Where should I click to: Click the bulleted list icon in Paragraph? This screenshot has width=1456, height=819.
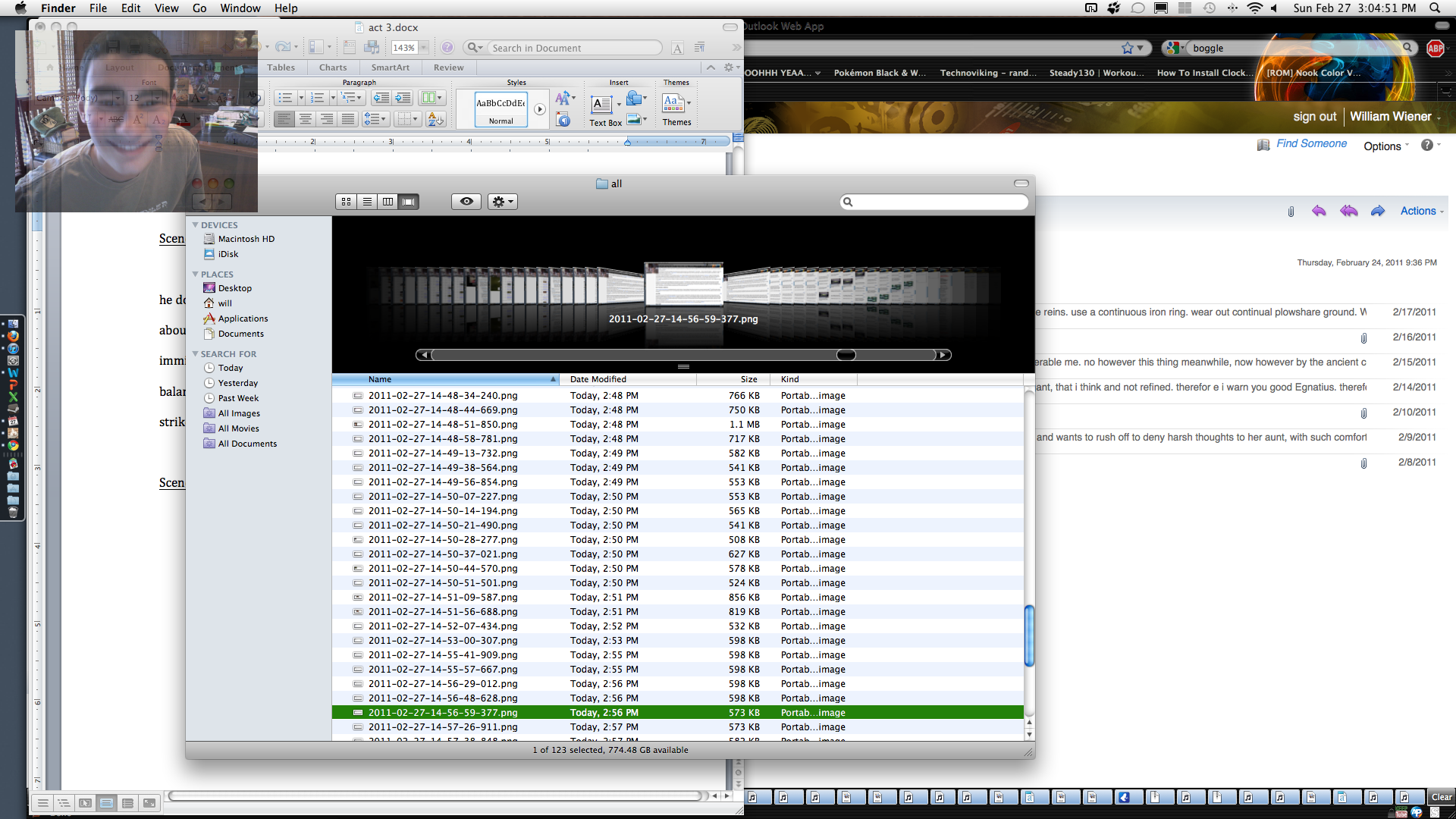(x=285, y=98)
